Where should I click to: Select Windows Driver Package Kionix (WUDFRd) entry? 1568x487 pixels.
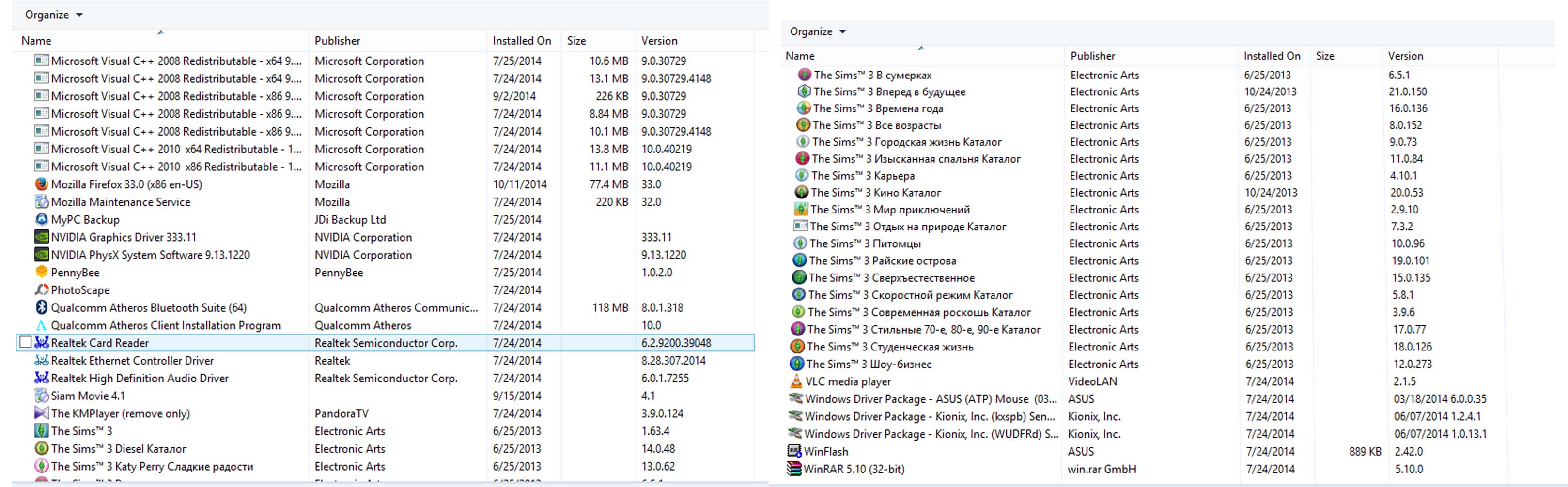coord(931,434)
